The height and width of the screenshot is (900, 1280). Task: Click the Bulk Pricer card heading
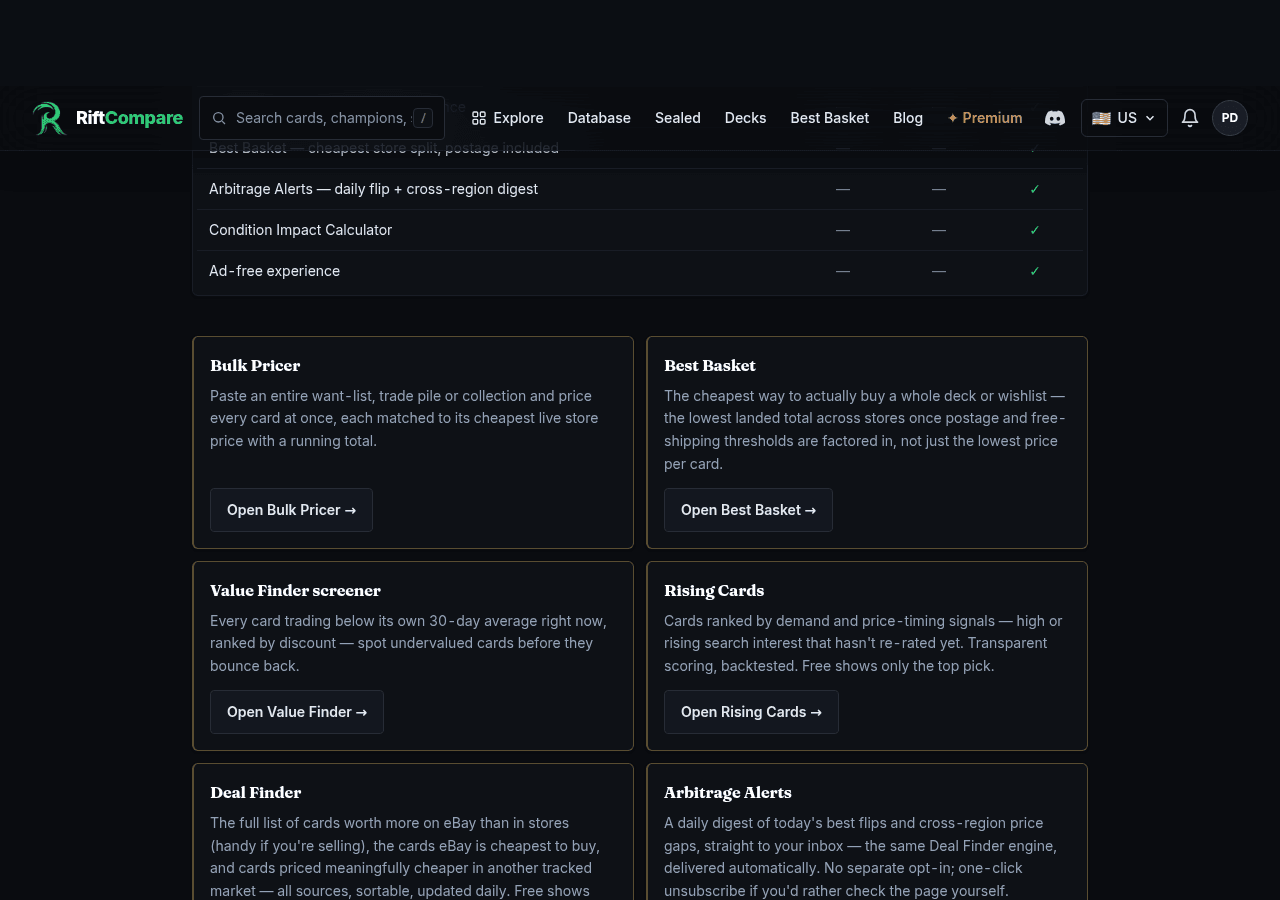point(255,365)
